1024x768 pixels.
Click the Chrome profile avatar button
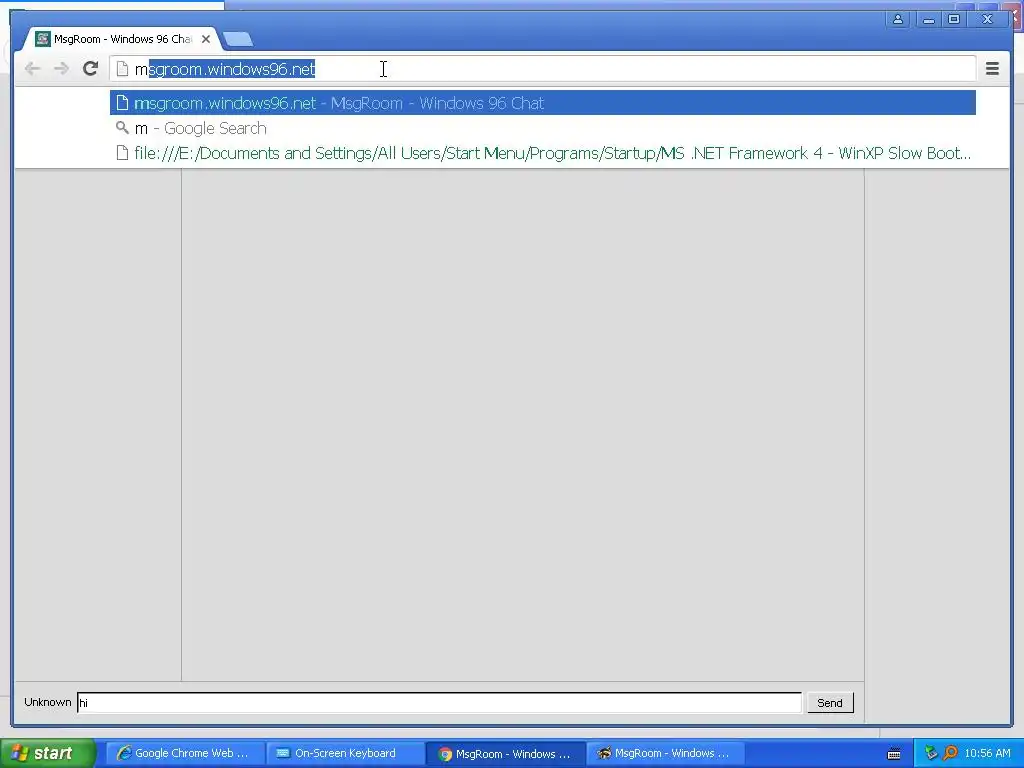[898, 20]
